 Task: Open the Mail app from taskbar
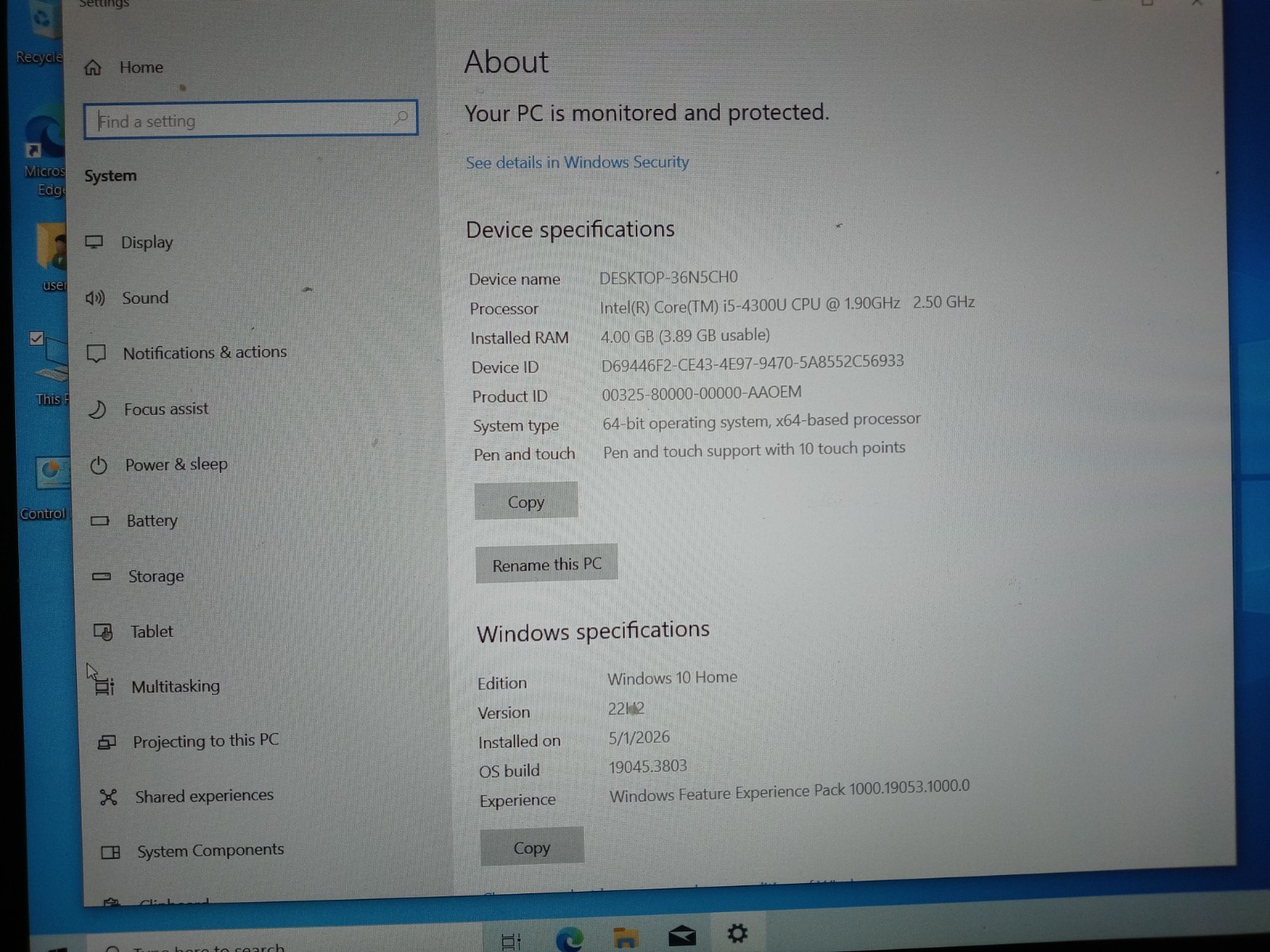(682, 936)
